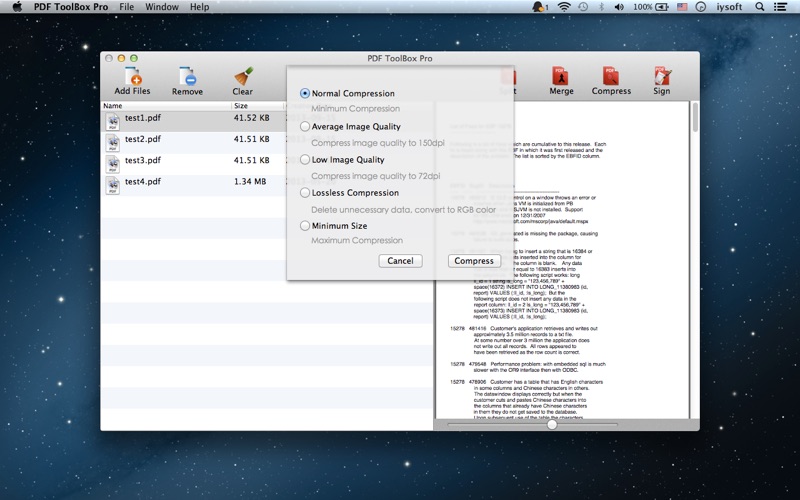Open the iysoft user menu
The width and height of the screenshot is (800, 500).
click(729, 7)
